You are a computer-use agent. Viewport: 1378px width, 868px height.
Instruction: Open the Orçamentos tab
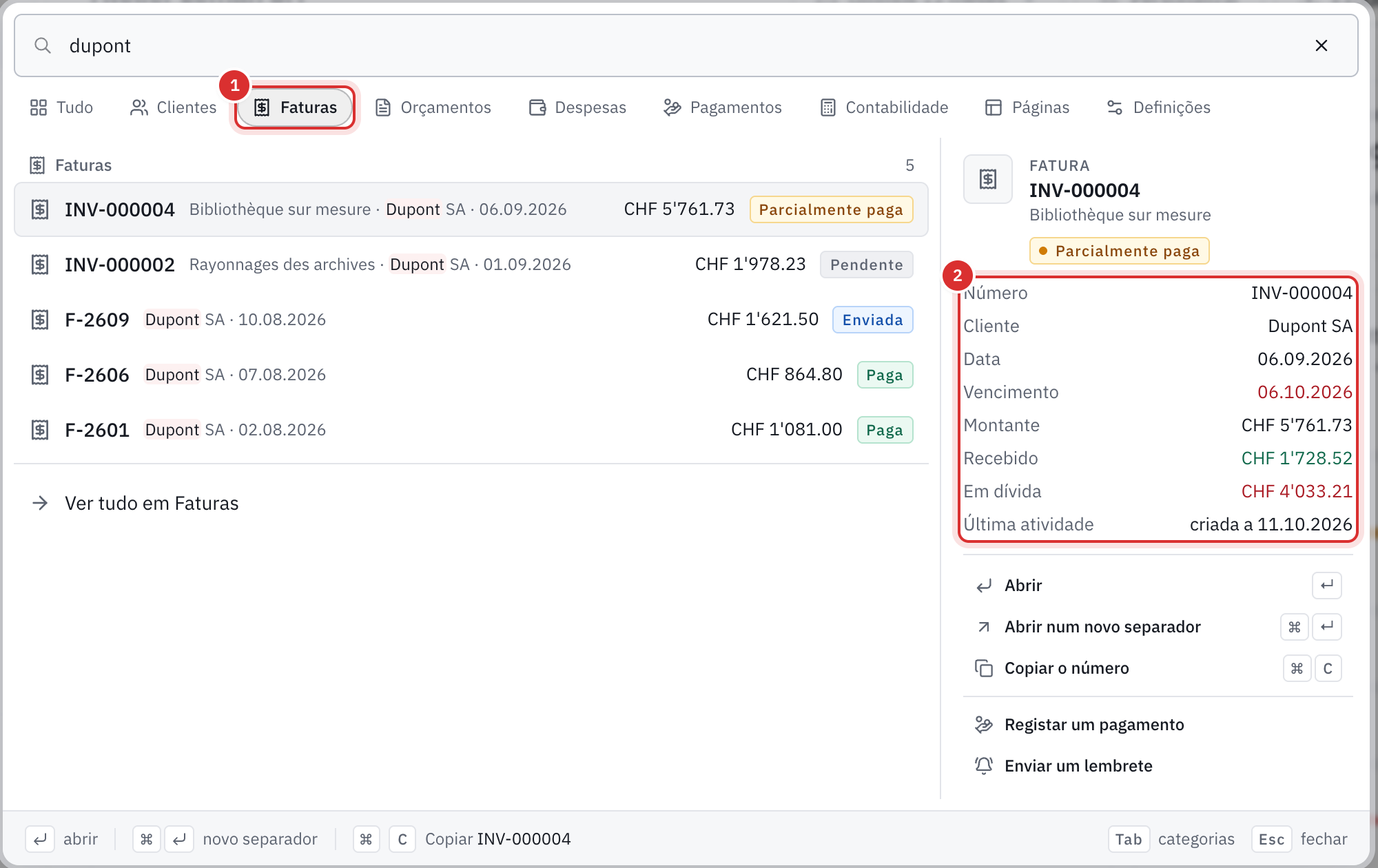(x=433, y=107)
